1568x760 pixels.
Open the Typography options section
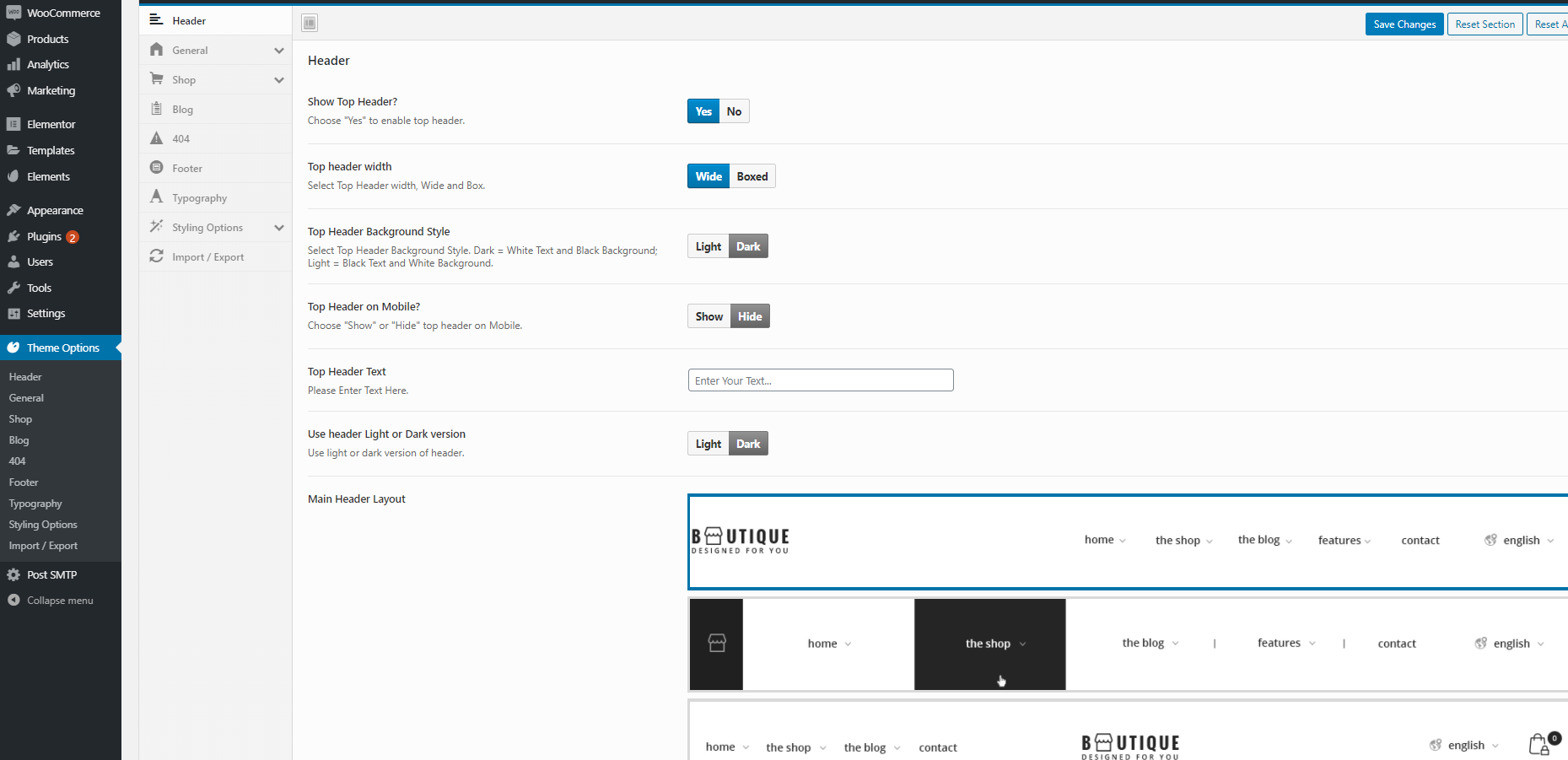[x=215, y=197]
